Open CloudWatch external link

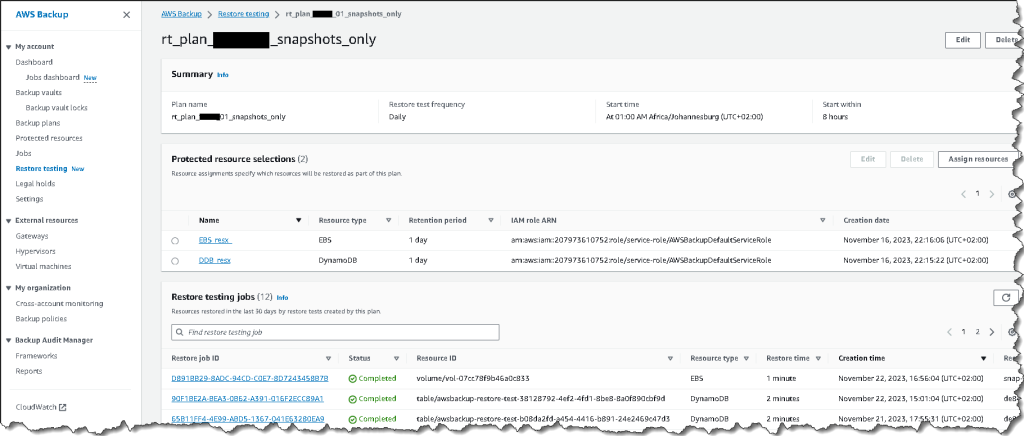pyautogui.click(x=40, y=407)
